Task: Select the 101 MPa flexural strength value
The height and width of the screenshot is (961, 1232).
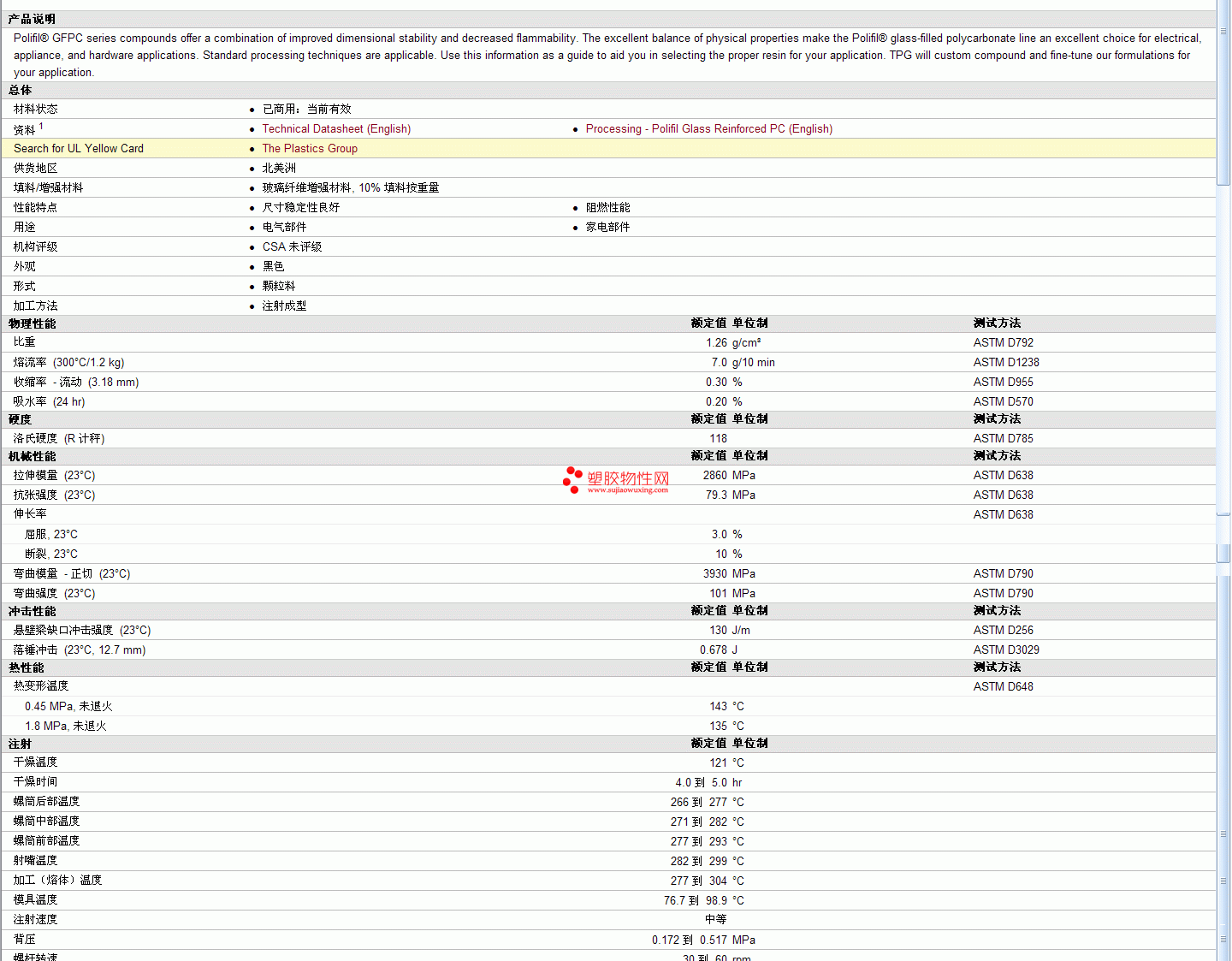Action: [x=732, y=593]
